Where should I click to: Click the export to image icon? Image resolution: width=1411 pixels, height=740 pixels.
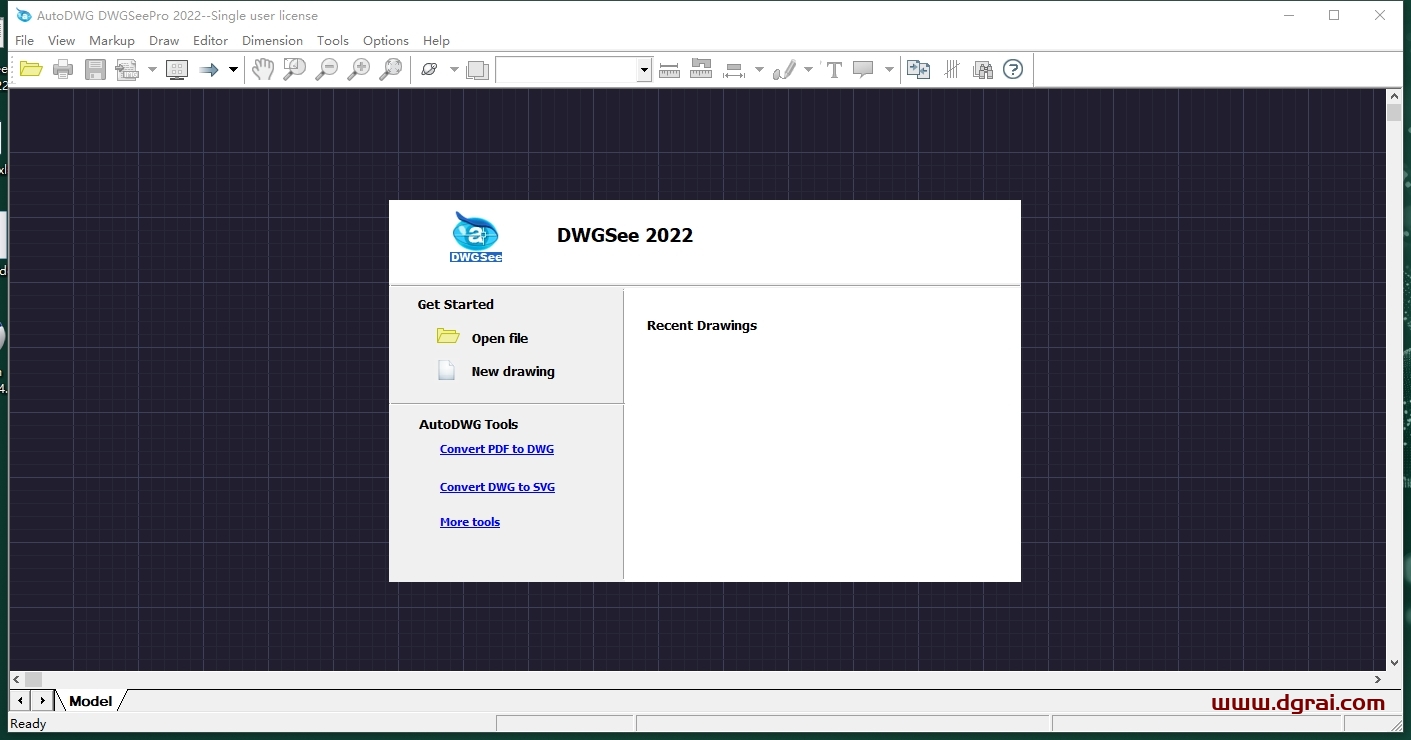[x=127, y=69]
